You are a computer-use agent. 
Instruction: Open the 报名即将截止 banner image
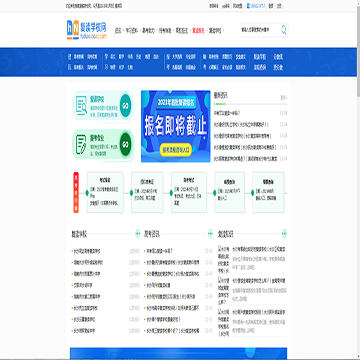click(x=176, y=126)
